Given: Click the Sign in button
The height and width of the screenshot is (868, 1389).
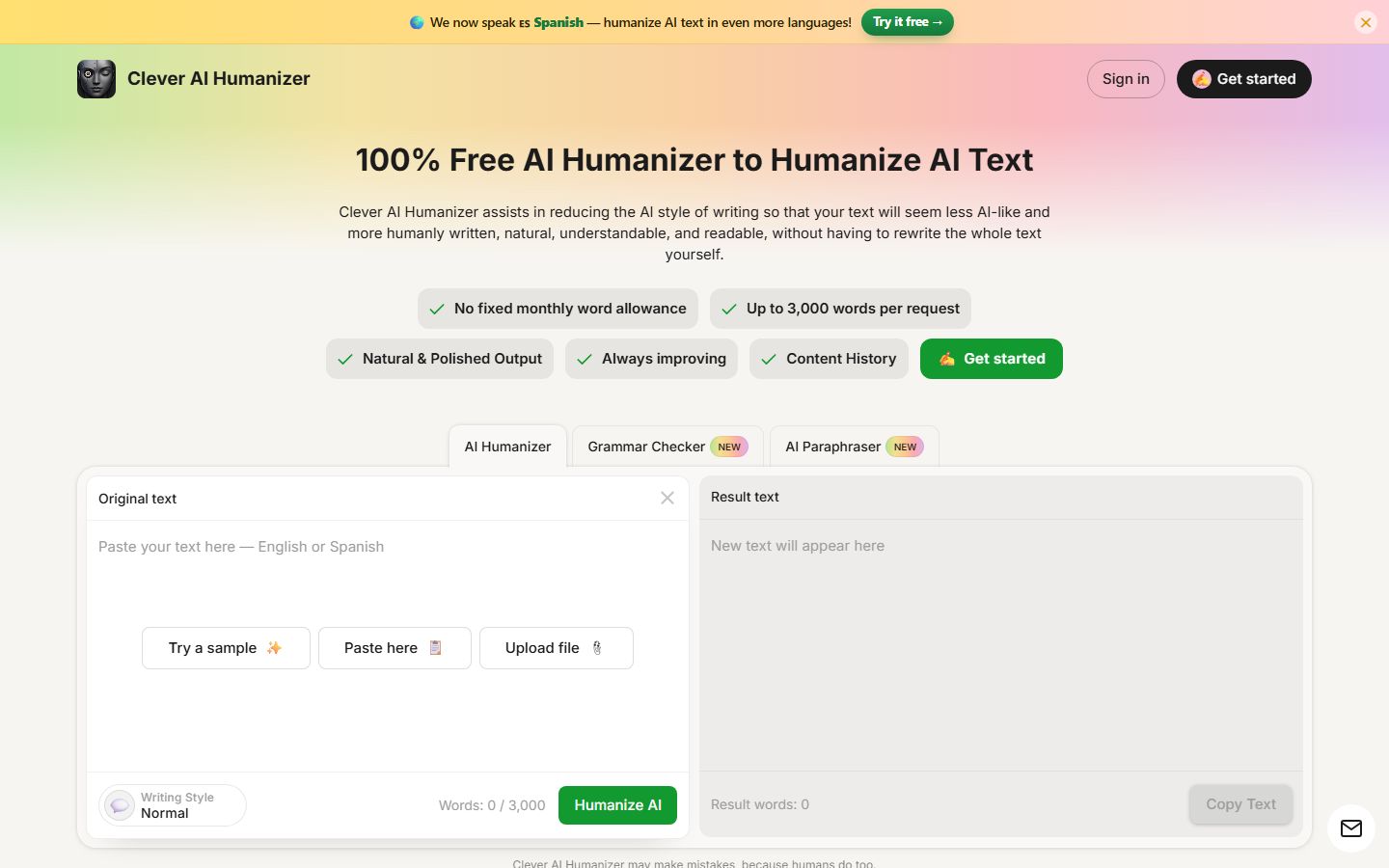Looking at the screenshot, I should (1126, 79).
